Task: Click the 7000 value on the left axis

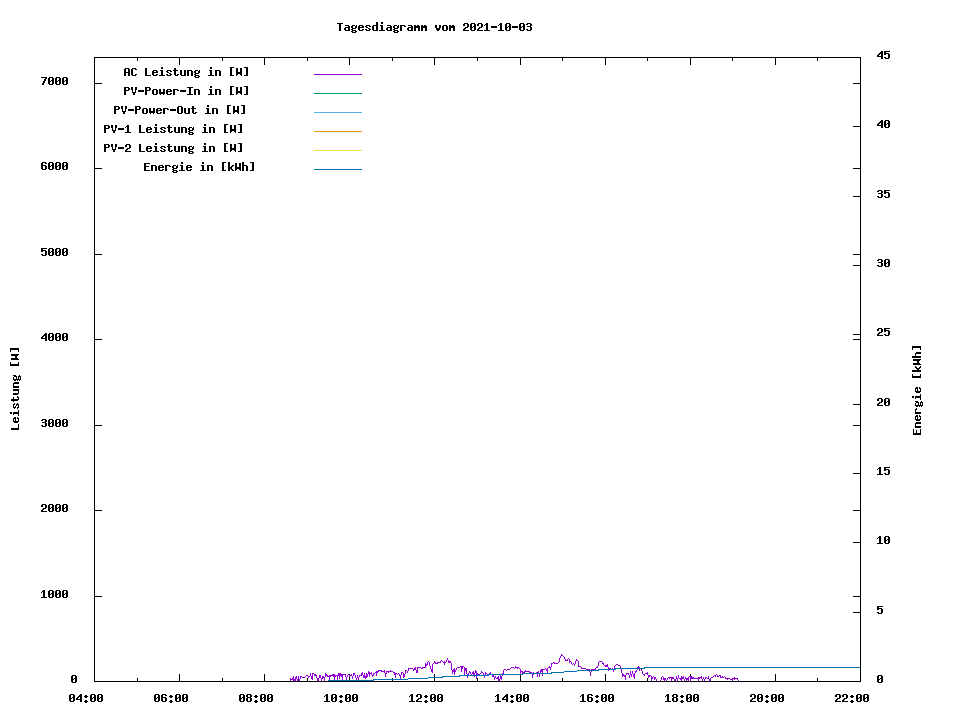Action: tap(53, 81)
